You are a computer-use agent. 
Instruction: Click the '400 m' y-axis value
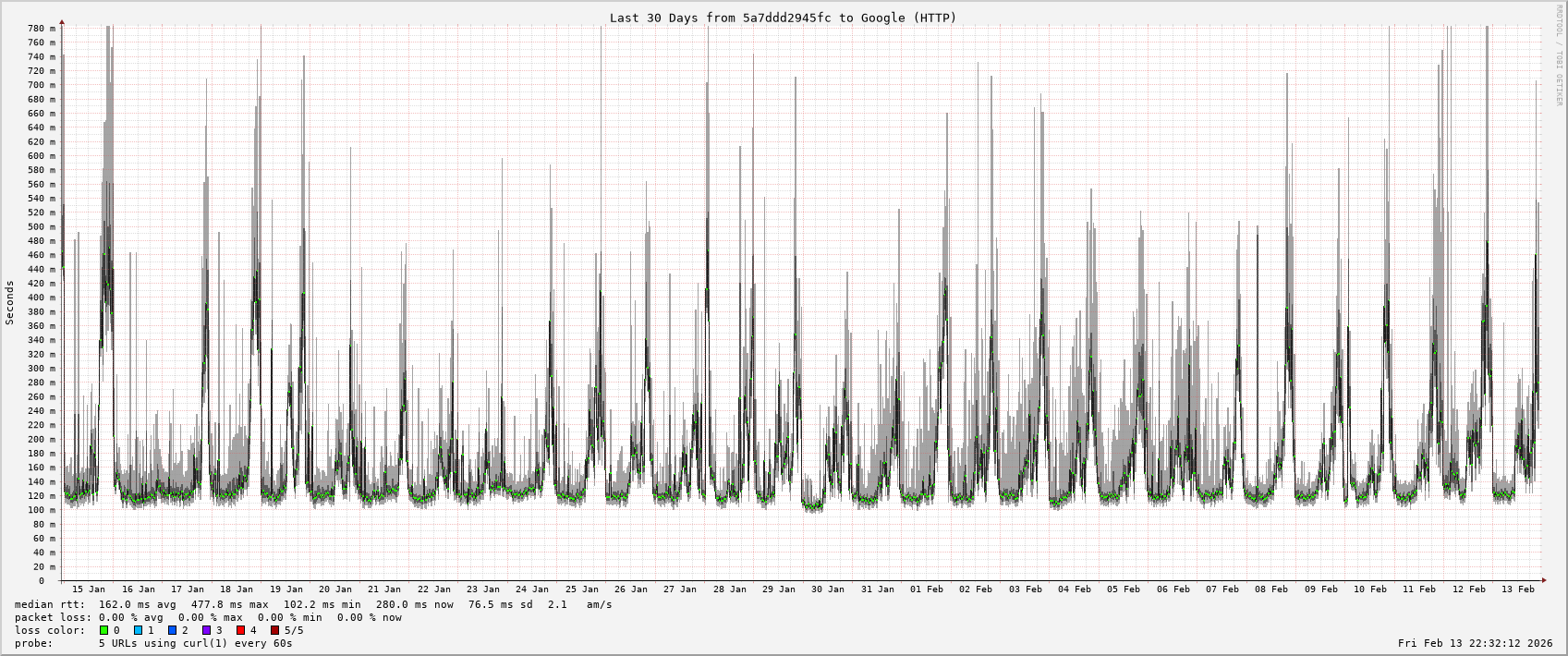coord(42,298)
